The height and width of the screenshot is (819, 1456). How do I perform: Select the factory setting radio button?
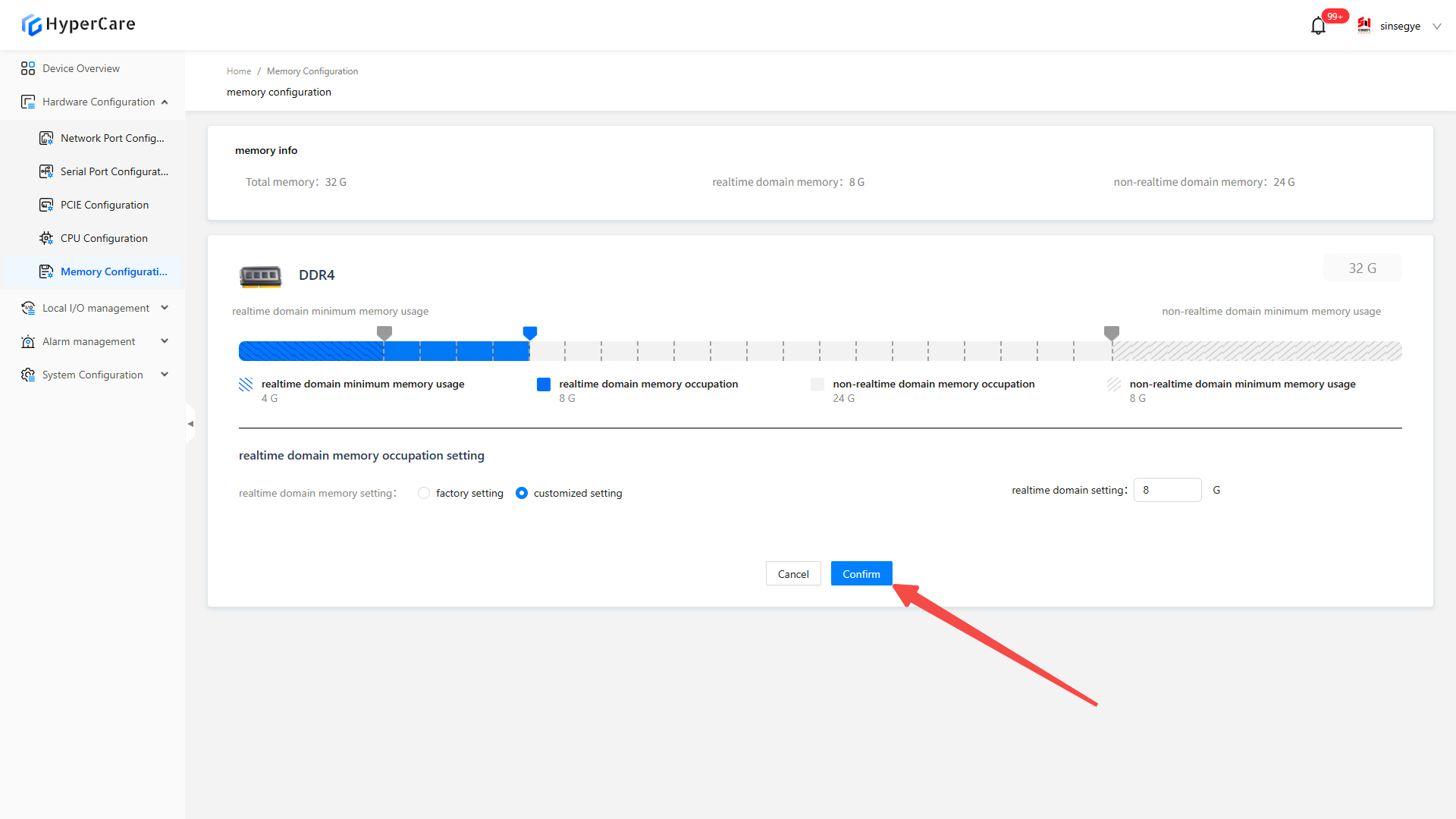424,493
